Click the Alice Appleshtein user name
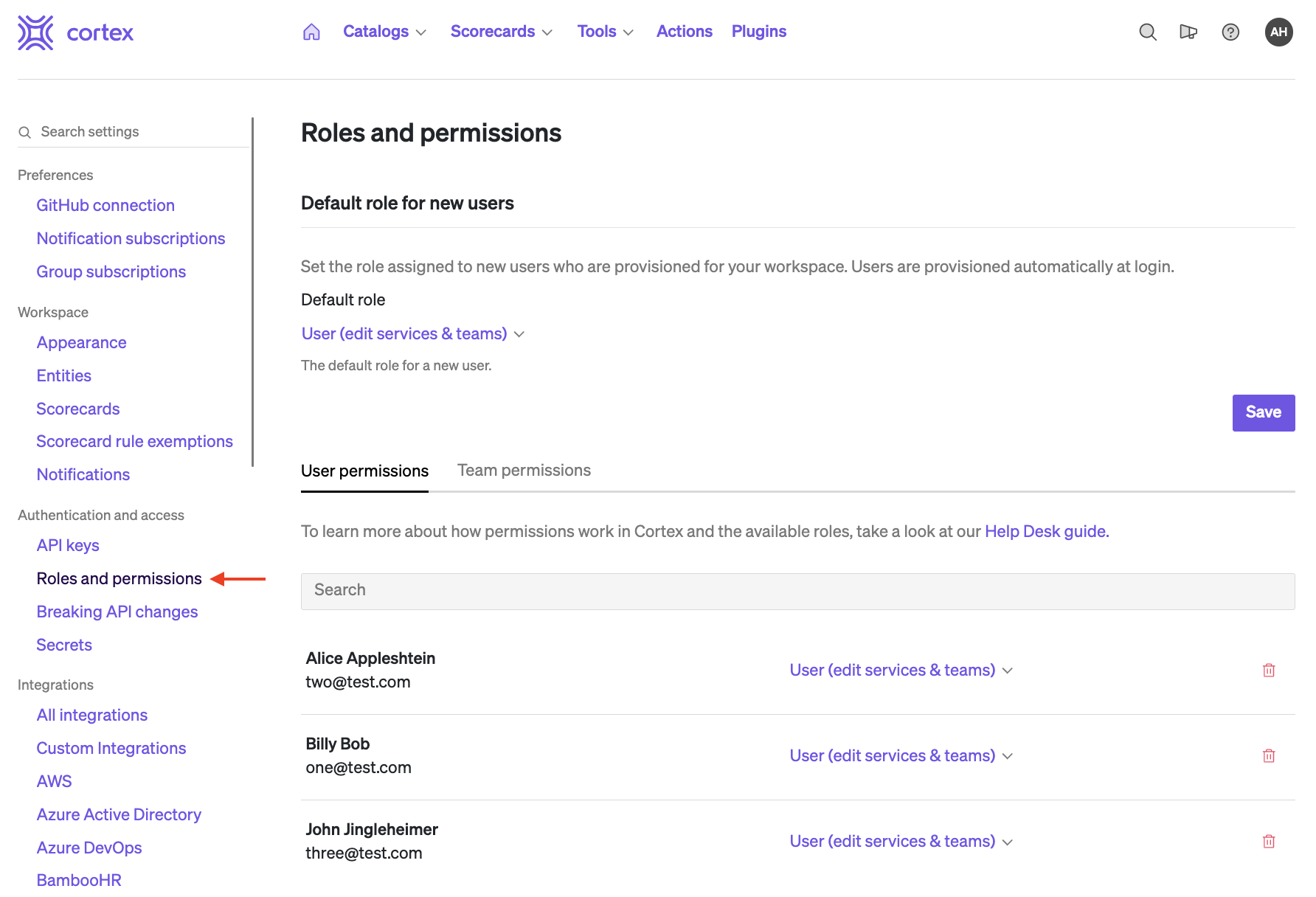The image size is (1316, 897). 370,658
